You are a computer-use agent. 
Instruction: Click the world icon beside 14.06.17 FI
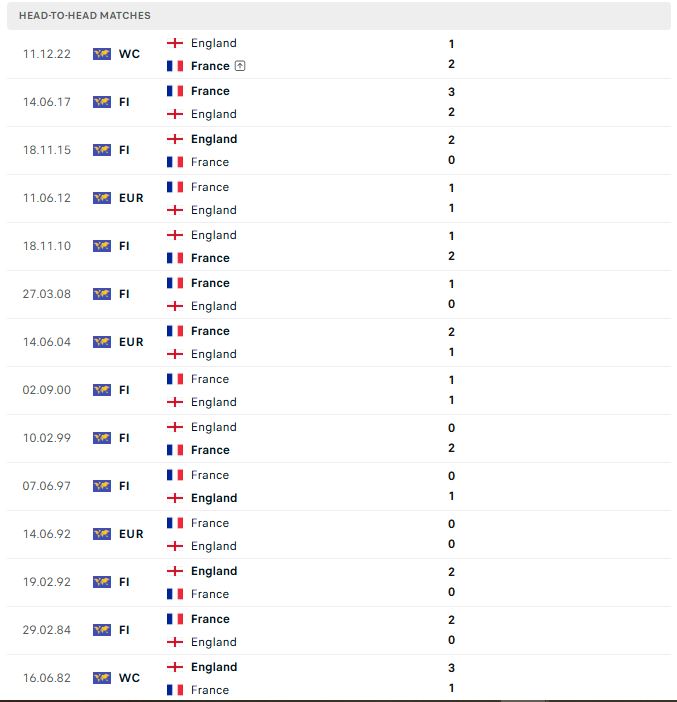pyautogui.click(x=102, y=102)
